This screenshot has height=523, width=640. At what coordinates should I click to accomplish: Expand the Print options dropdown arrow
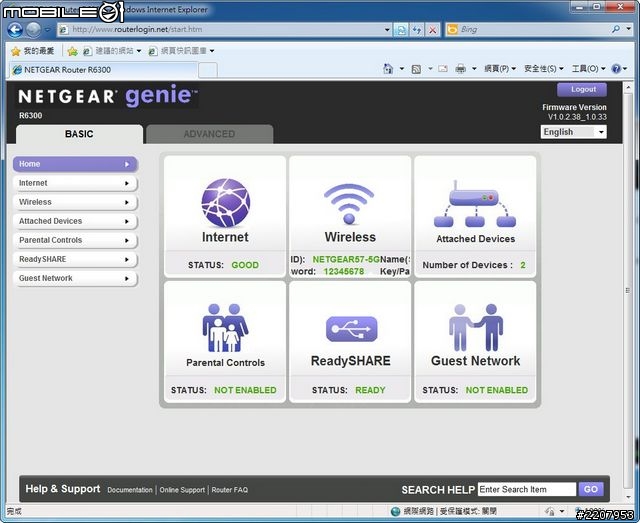pyautogui.click(x=474, y=69)
